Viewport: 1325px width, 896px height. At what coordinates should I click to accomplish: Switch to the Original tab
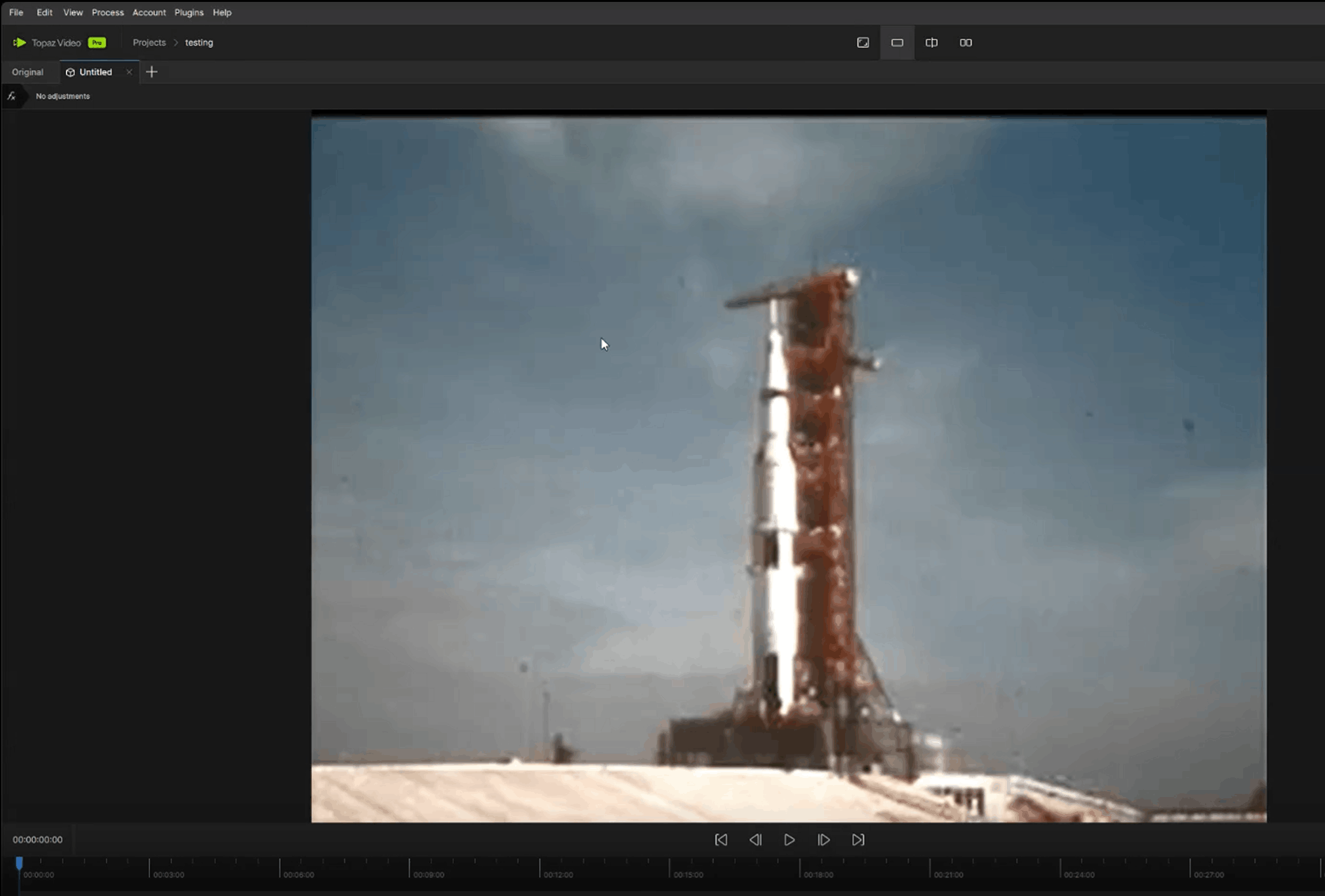click(x=27, y=72)
